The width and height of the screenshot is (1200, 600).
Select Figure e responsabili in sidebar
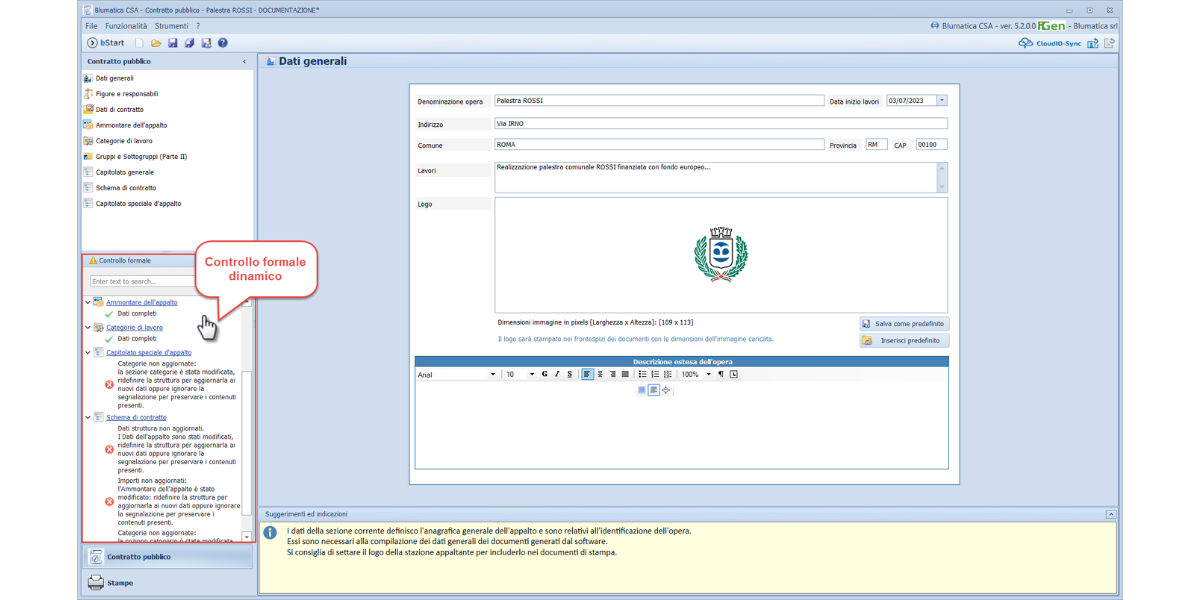pos(126,93)
